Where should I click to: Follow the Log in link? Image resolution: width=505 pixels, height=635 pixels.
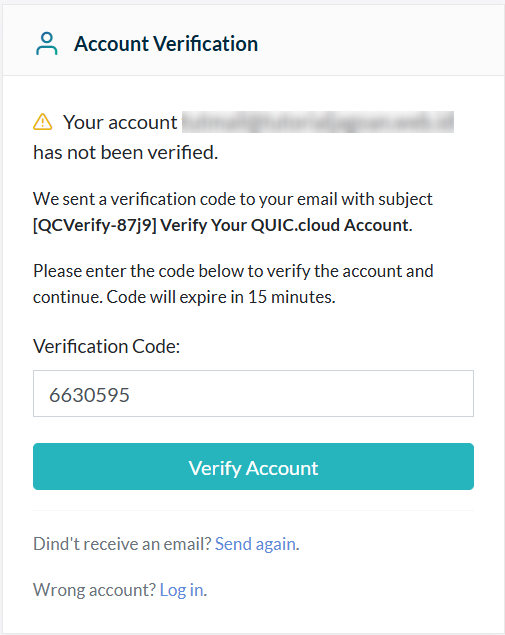point(181,590)
